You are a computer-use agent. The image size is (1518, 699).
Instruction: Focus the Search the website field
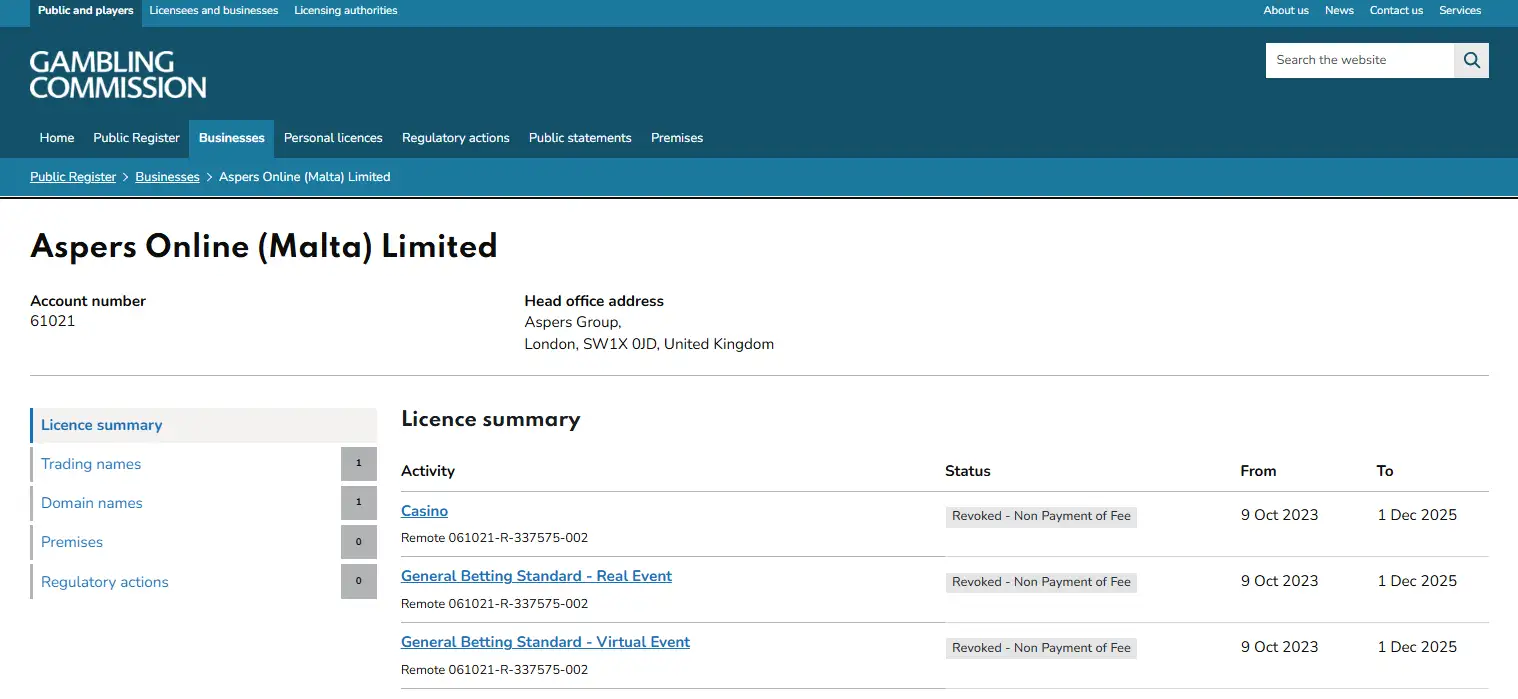coord(1359,60)
